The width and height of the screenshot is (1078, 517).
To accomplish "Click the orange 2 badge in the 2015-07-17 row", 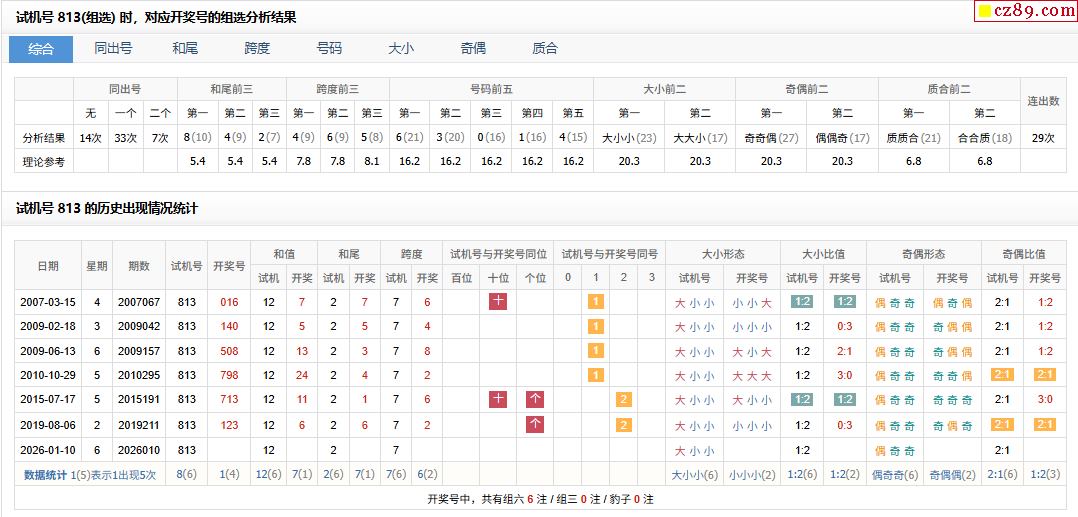I will point(623,399).
